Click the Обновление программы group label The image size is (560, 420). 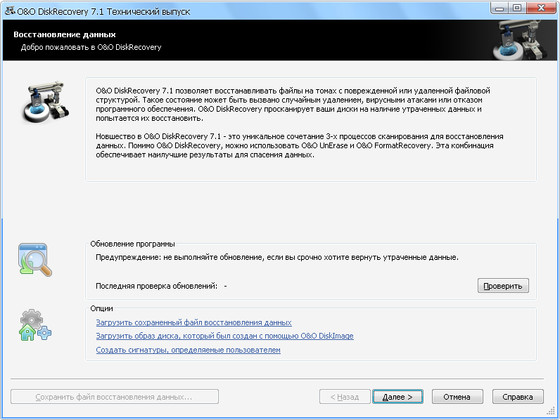(x=132, y=244)
